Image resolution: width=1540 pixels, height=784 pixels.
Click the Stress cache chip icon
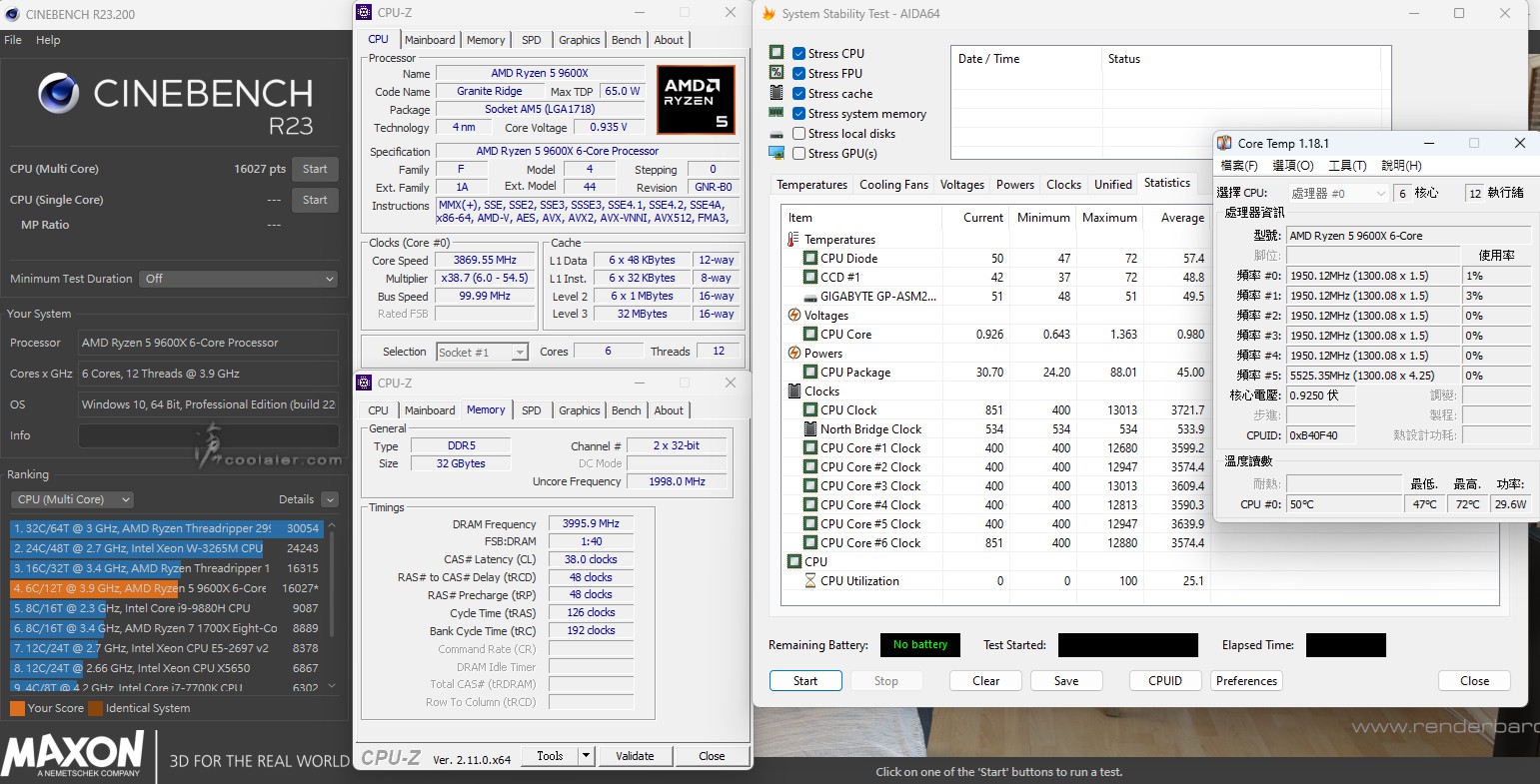pyautogui.click(x=776, y=92)
